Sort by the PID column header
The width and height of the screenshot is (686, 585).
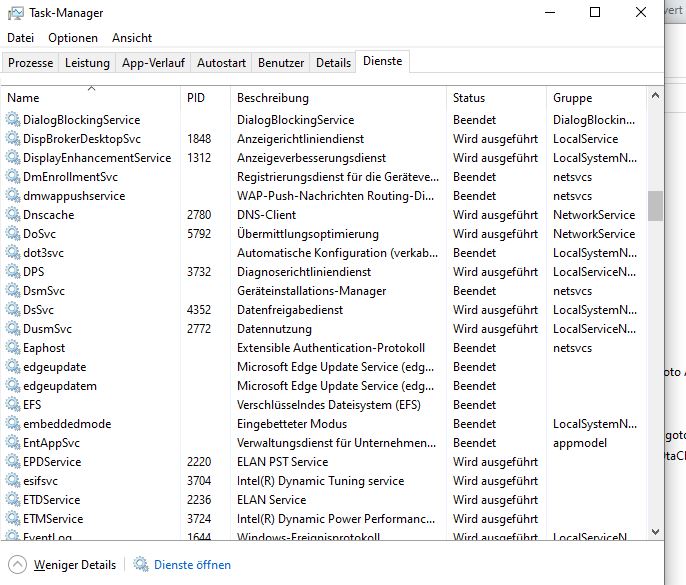(205, 98)
